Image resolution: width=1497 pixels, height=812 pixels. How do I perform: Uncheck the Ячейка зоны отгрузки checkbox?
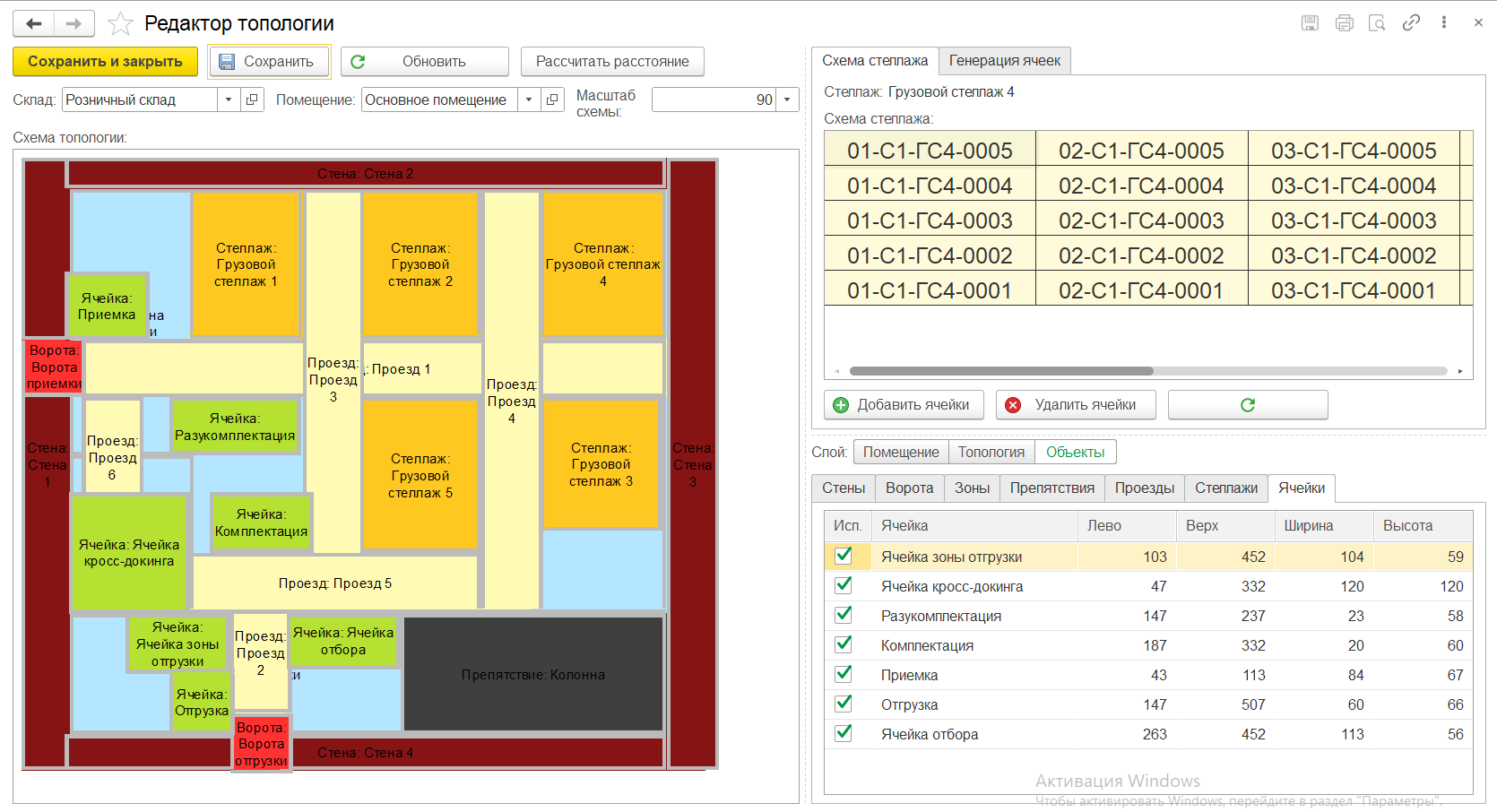tap(844, 556)
